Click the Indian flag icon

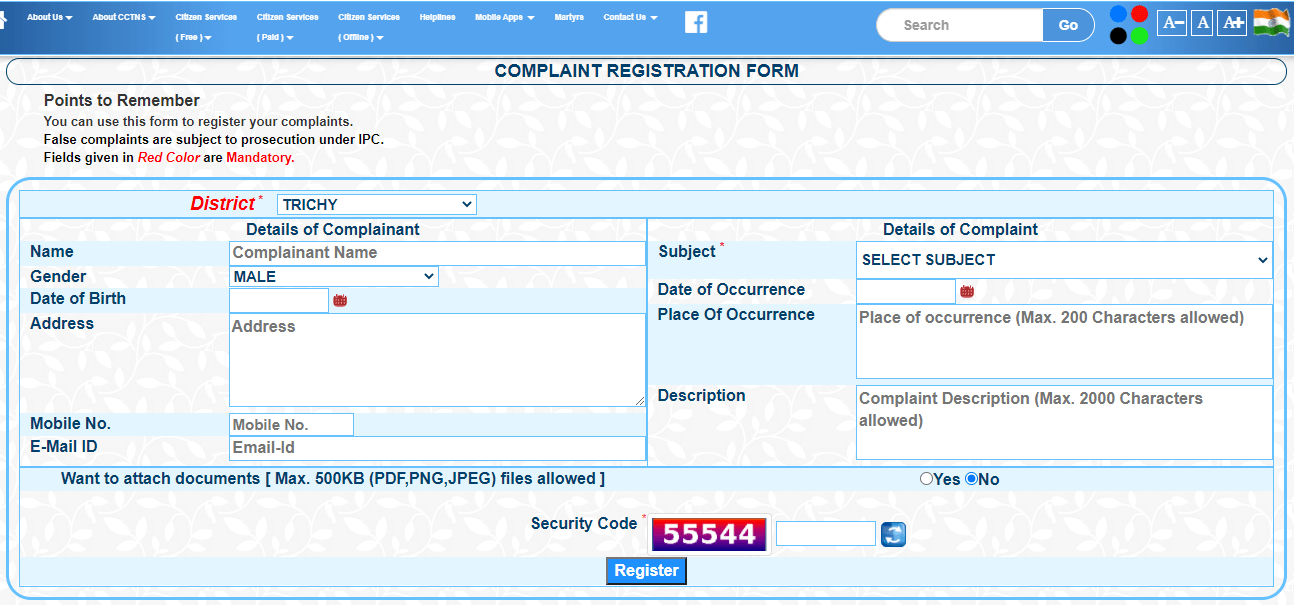point(1271,22)
